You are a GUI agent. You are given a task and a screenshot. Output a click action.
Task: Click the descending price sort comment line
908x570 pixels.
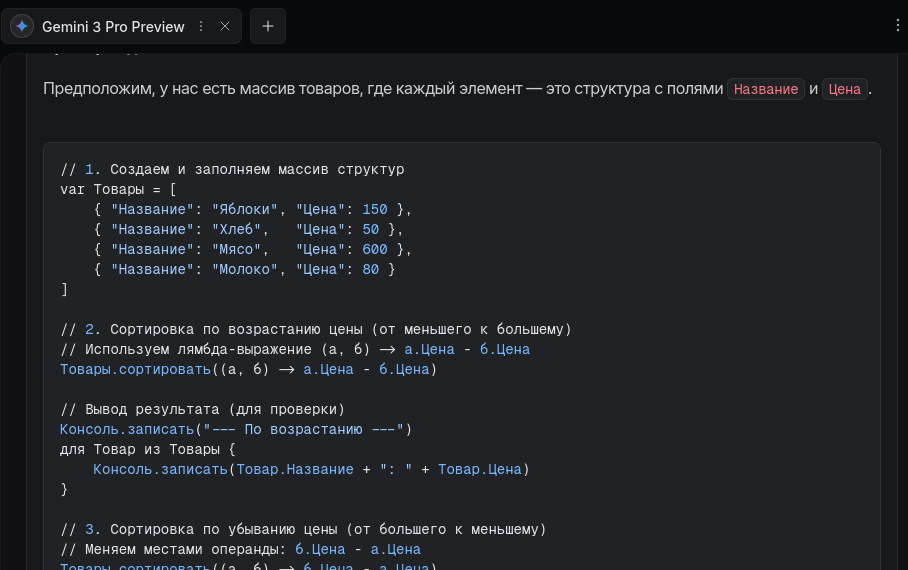coord(302,529)
